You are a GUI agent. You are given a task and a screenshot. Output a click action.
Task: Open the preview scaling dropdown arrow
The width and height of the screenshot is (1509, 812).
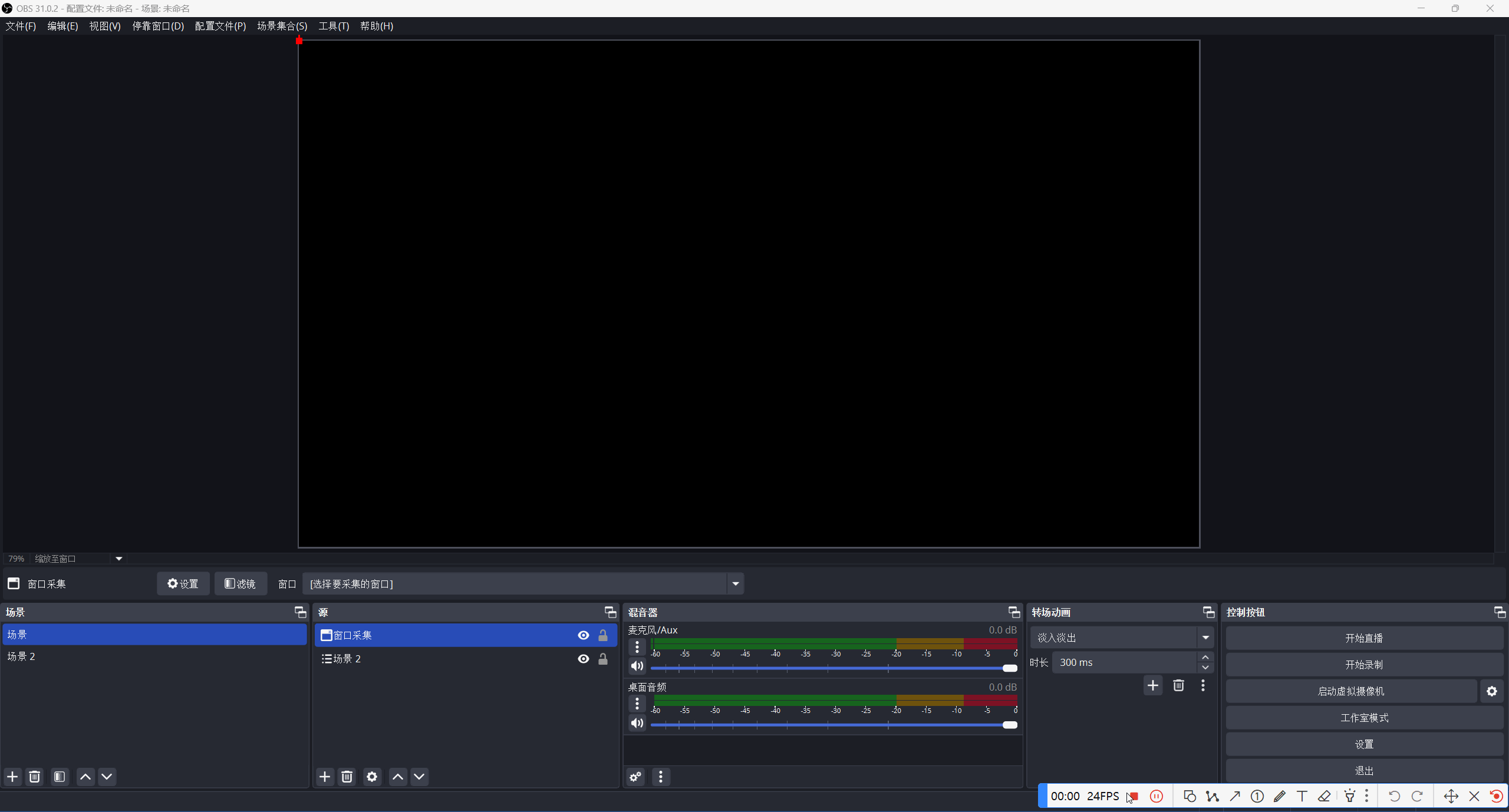tap(118, 559)
